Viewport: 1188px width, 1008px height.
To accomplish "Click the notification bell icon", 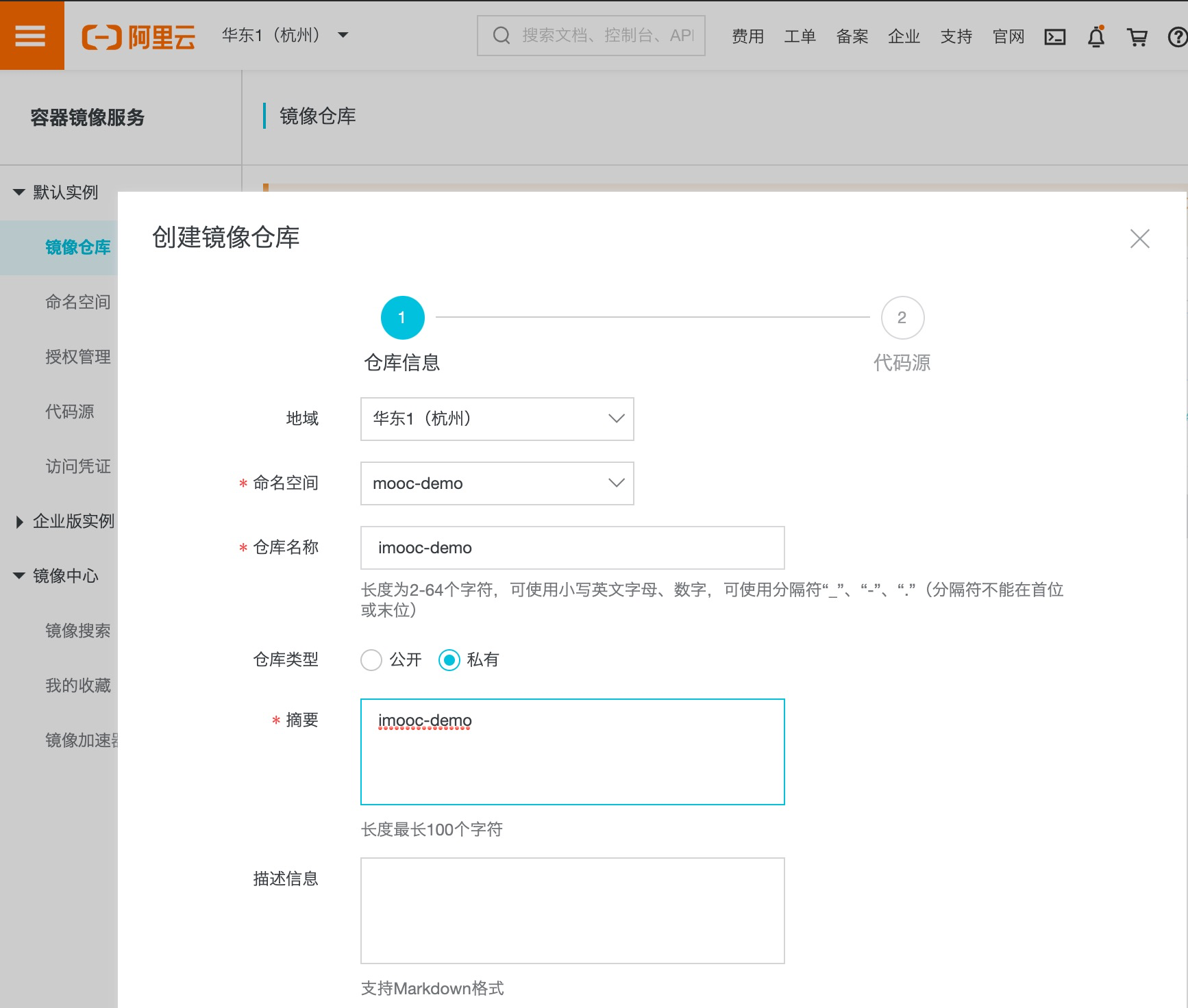I will 1096,36.
